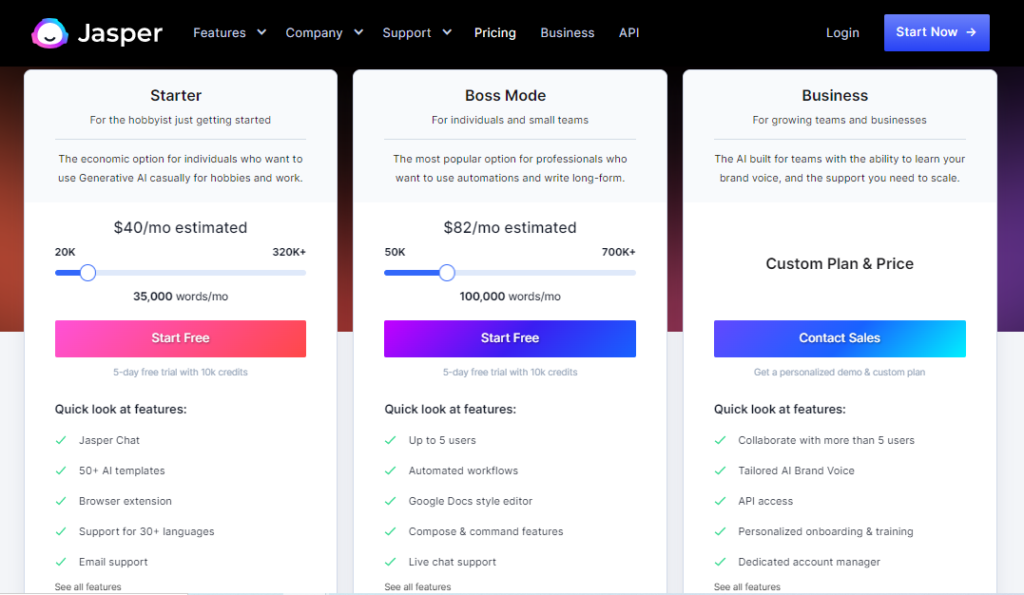This screenshot has height=595, width=1024.
Task: Click the checkmark beside Compose & command features
Action: (391, 531)
